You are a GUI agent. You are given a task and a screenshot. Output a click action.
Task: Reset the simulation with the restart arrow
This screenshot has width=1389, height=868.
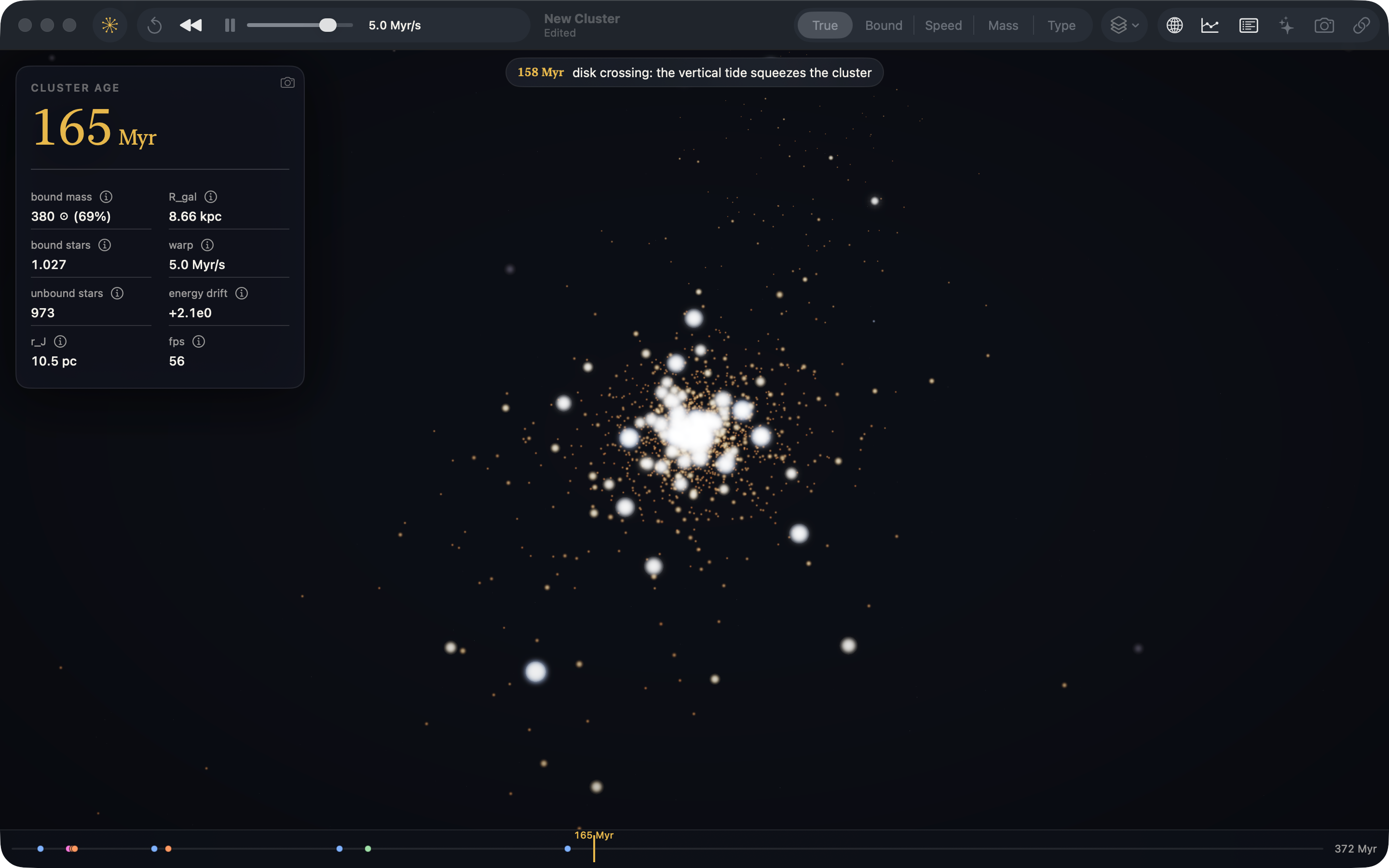click(154, 25)
